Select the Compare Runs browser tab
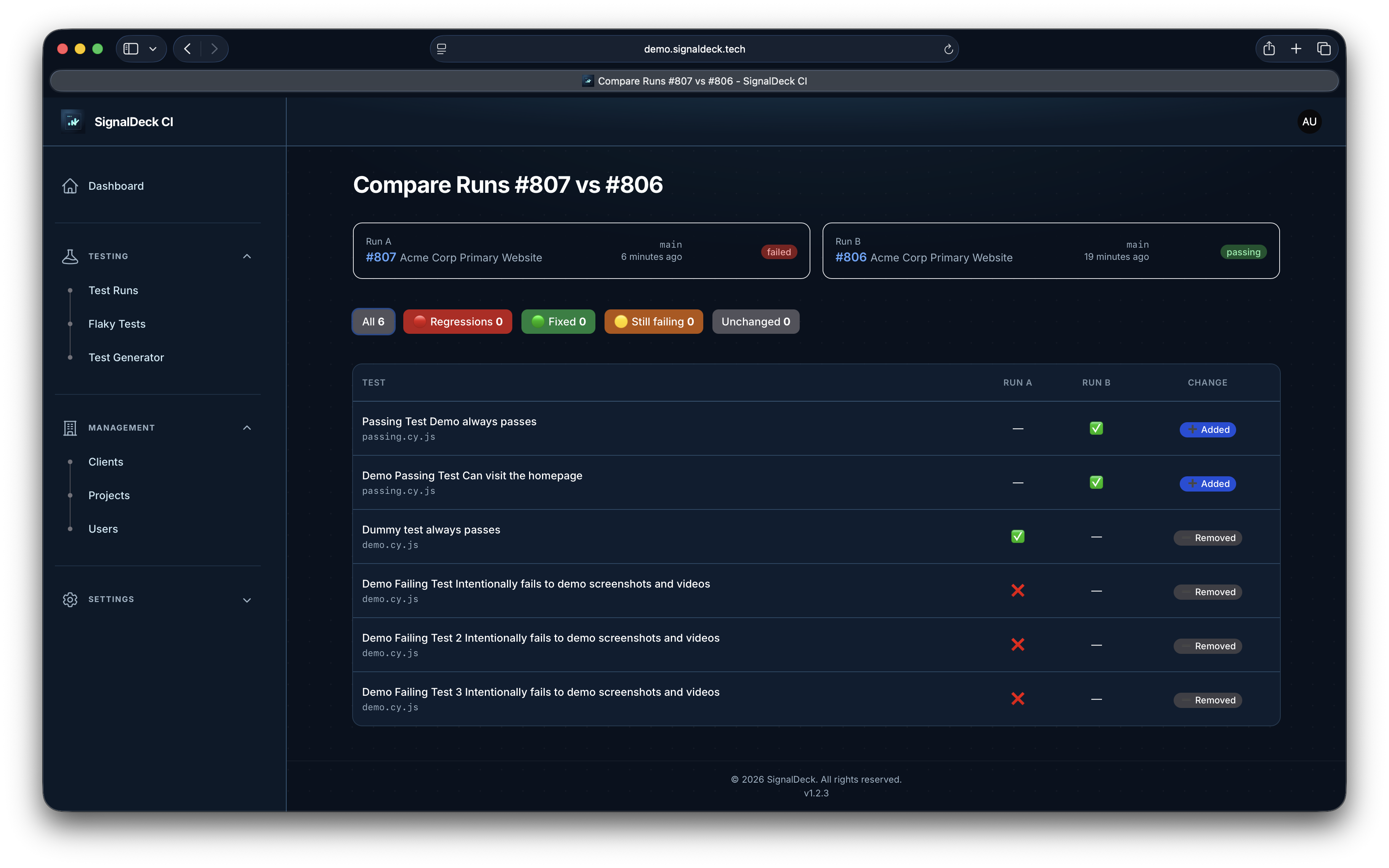Viewport: 1389px width, 868px height. coord(694,81)
